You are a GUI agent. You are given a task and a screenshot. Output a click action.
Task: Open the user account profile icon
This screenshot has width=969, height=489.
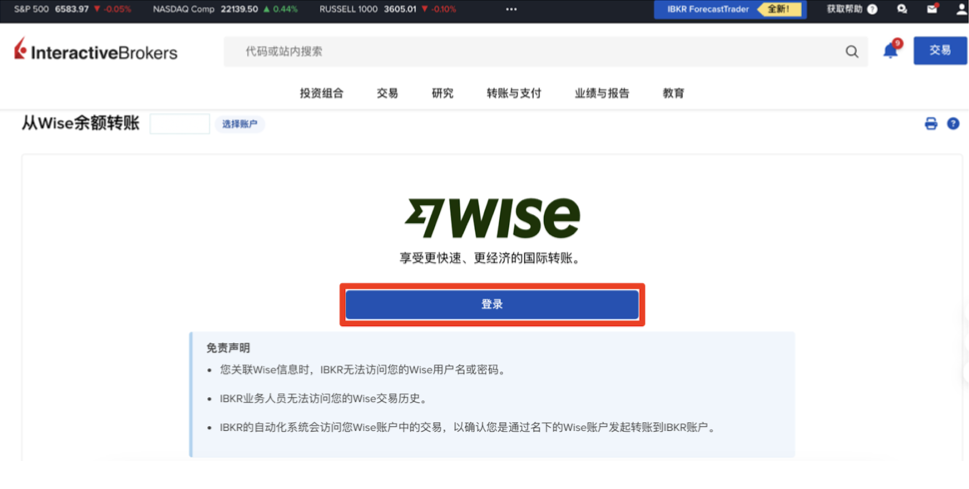pos(961,9)
